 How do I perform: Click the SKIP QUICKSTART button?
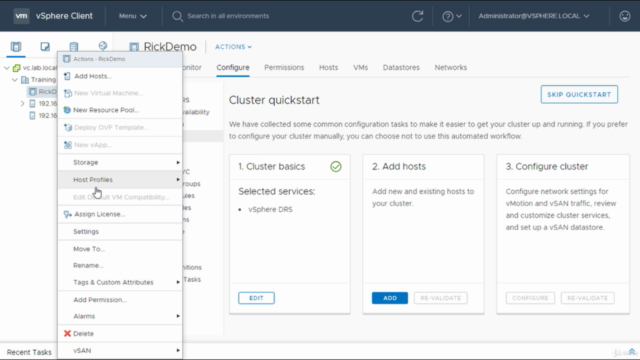point(579,94)
